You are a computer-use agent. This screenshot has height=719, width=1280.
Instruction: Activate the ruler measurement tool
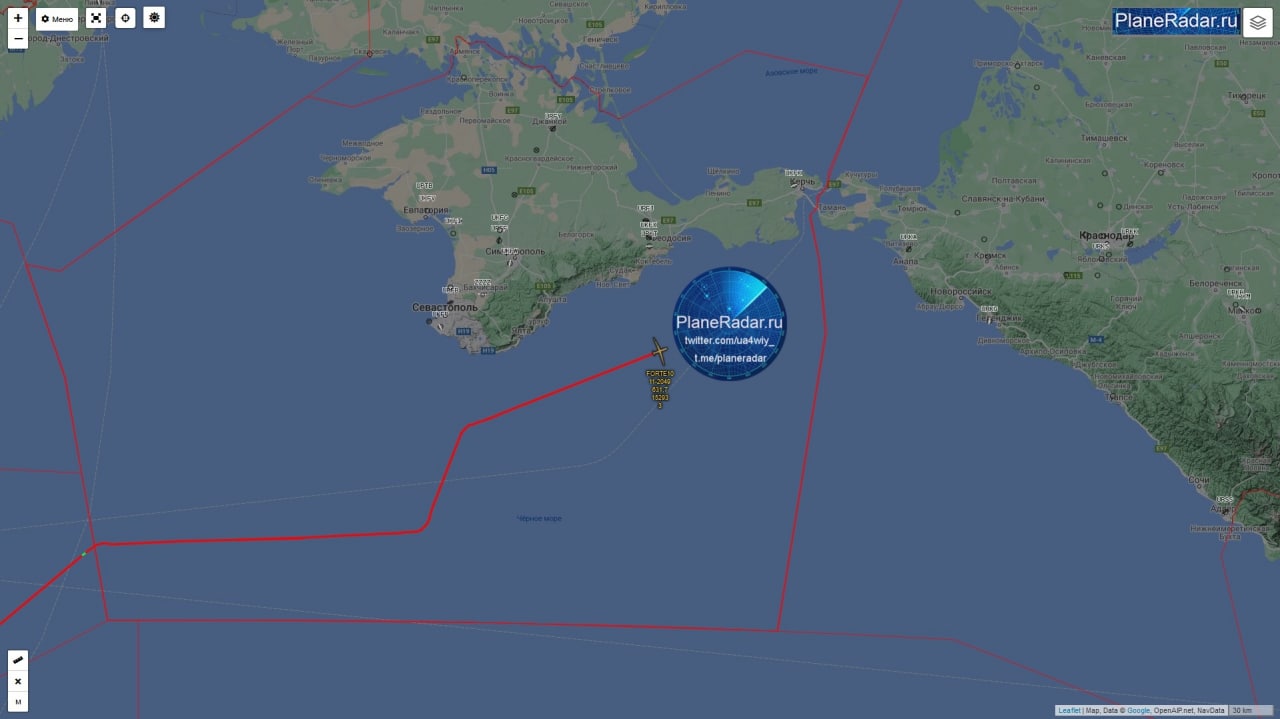[x=18, y=660]
